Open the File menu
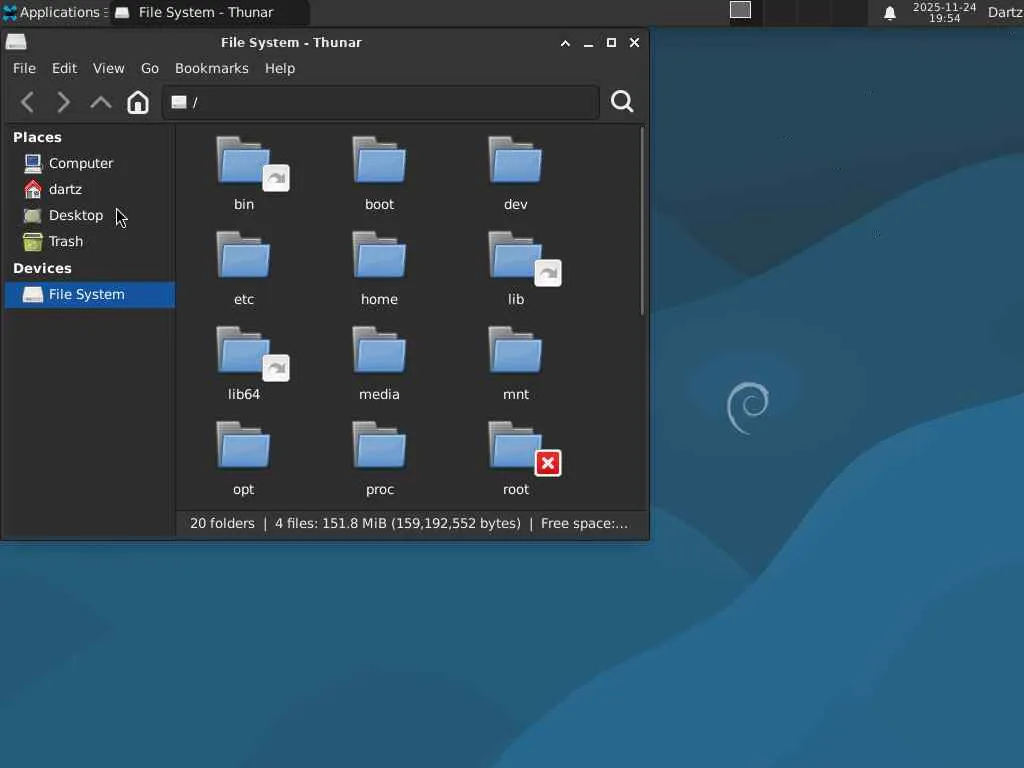Screen dimensions: 1024x768 [24, 68]
